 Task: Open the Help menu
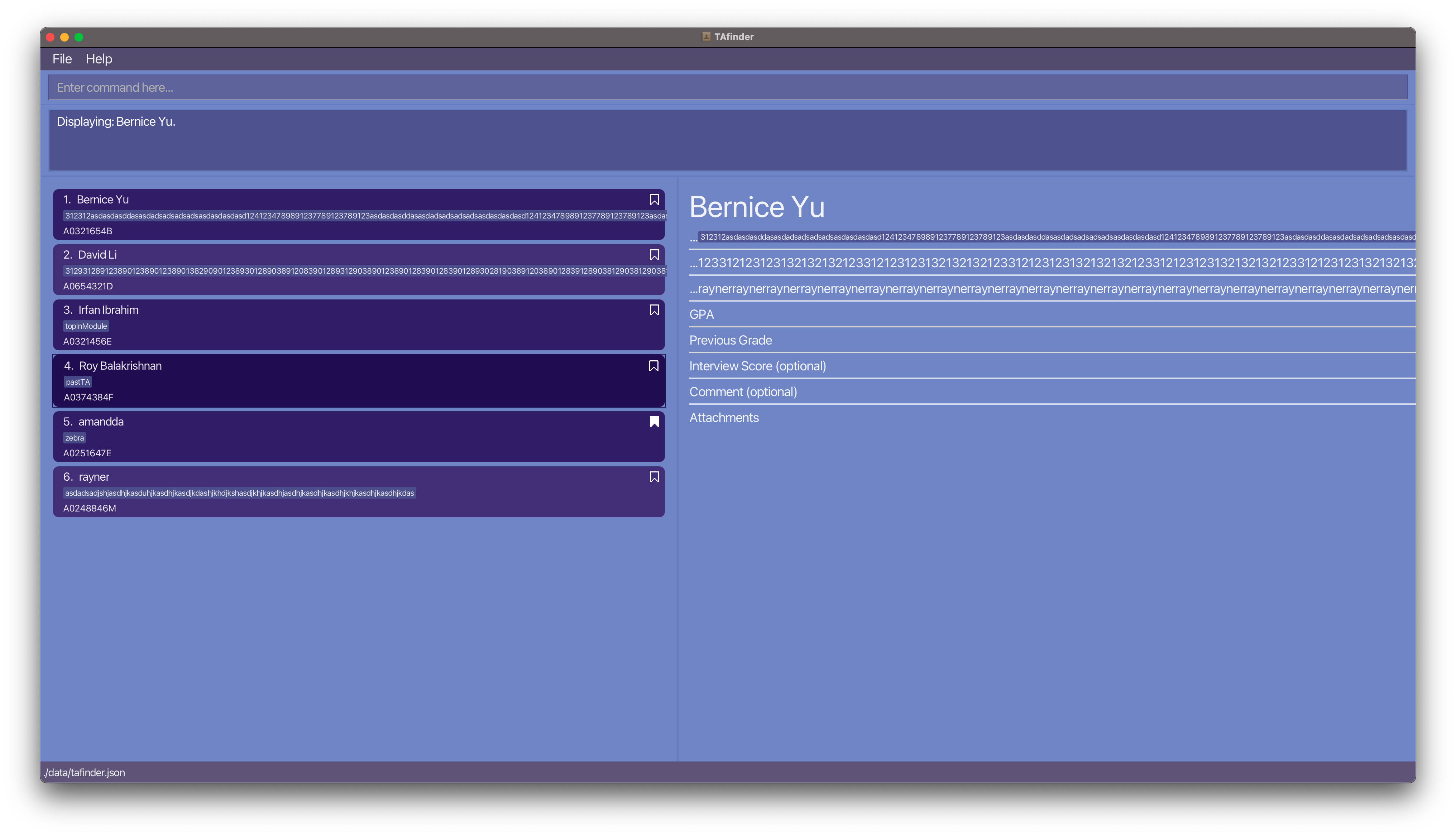coord(99,59)
